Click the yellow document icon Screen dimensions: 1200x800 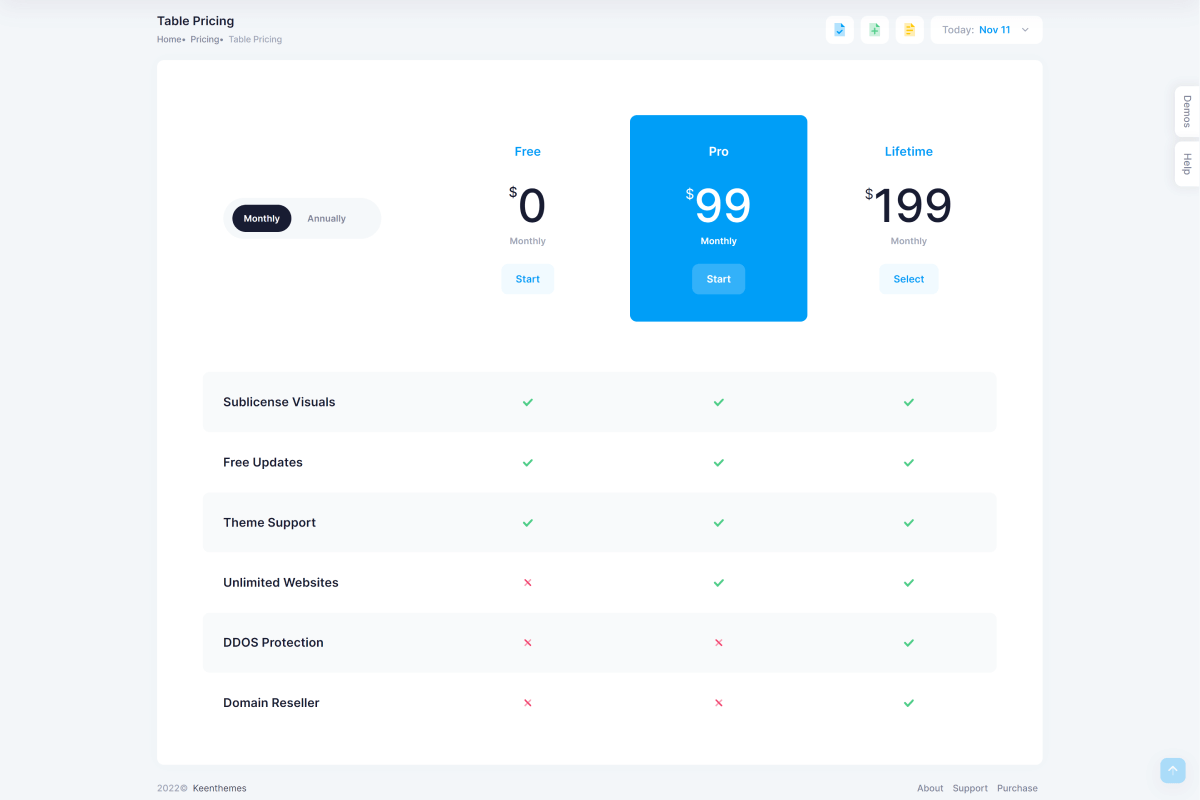909,30
